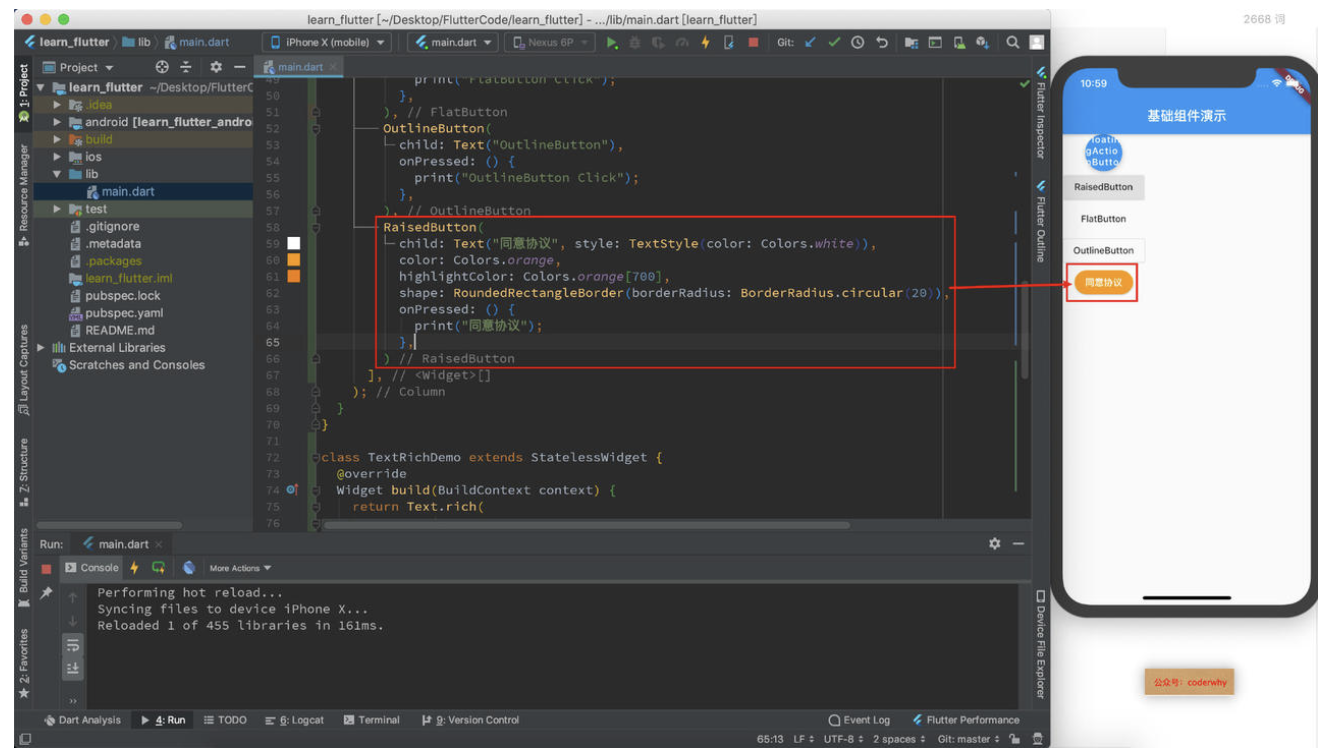
Task: Click the Flutter Hot Reload lightning icon in toolbar
Action: [x=705, y=43]
